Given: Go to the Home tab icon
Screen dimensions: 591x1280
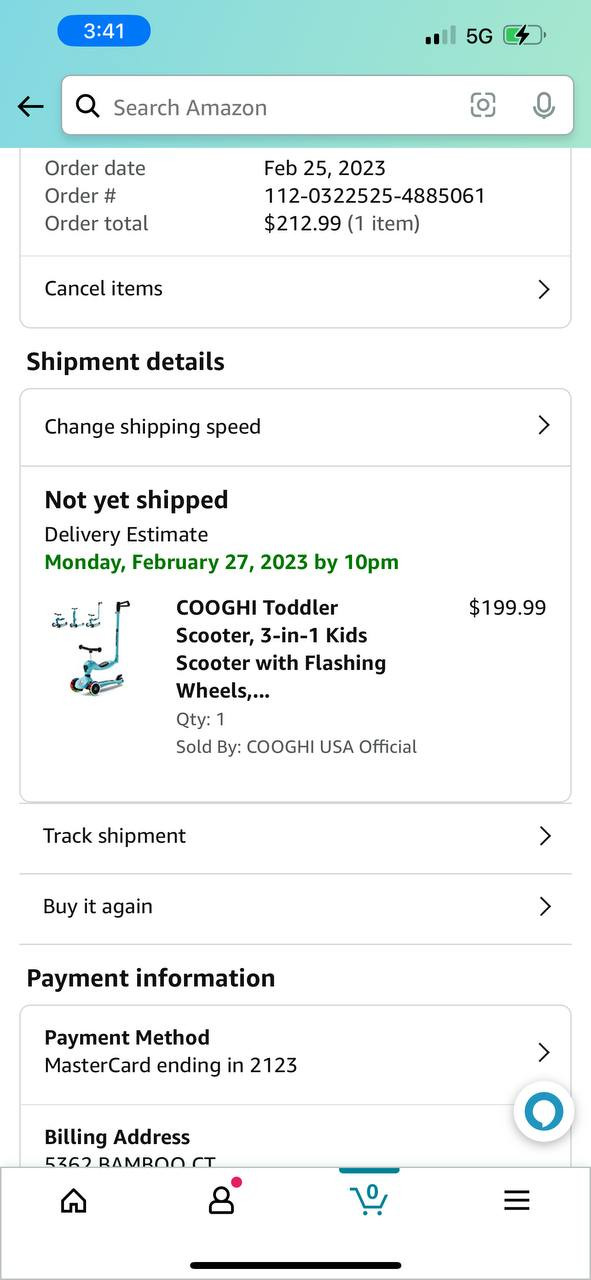Looking at the screenshot, I should click(x=74, y=1200).
